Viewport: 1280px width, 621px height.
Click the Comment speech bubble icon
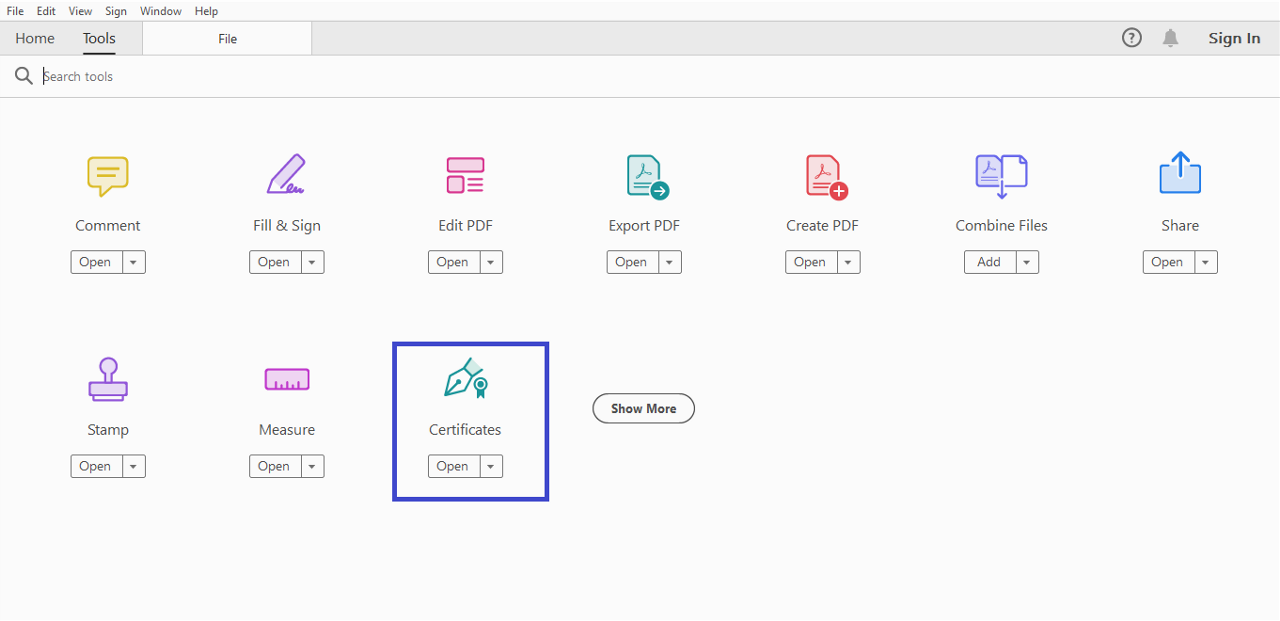click(107, 176)
